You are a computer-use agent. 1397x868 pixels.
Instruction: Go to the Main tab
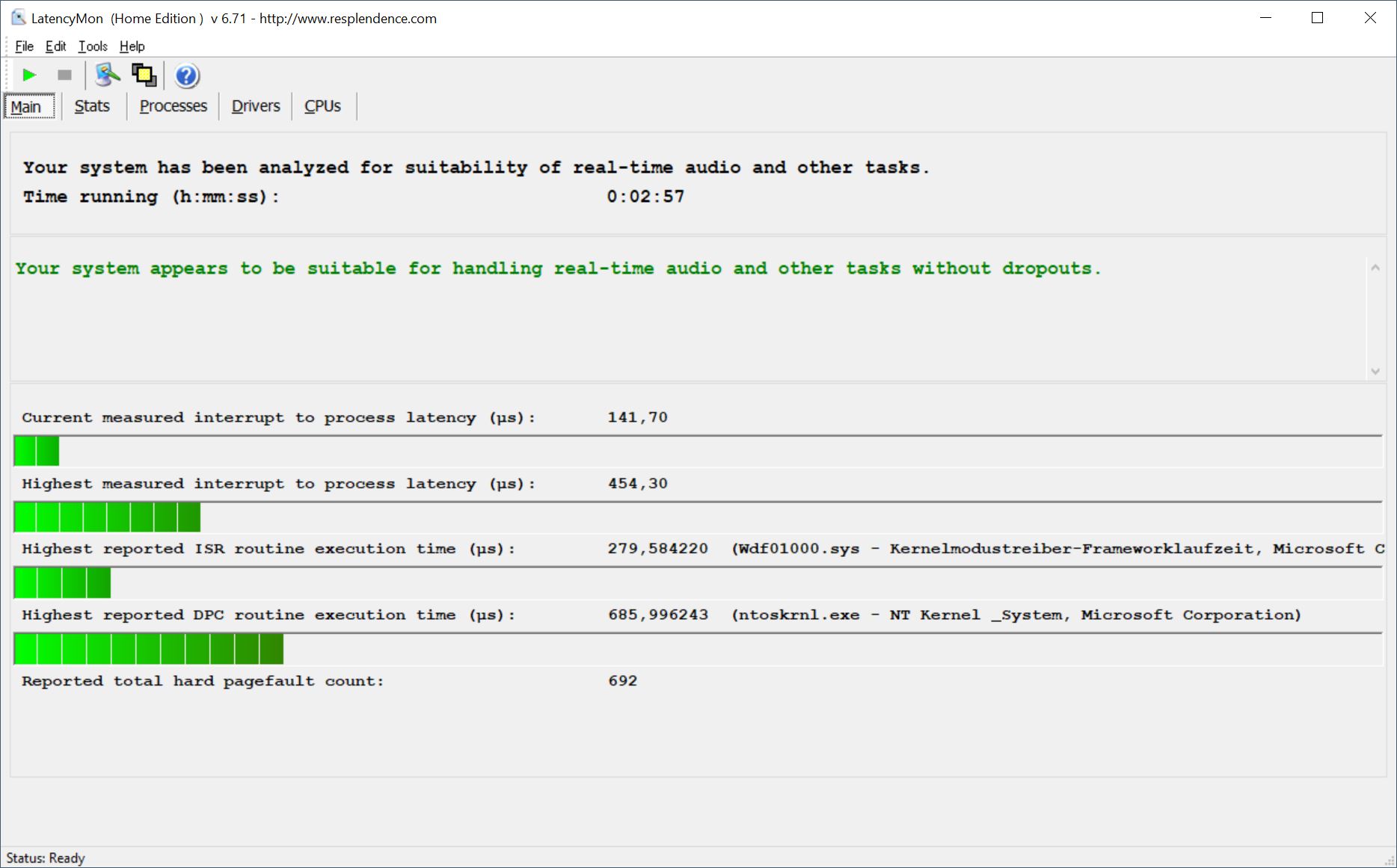click(x=26, y=107)
